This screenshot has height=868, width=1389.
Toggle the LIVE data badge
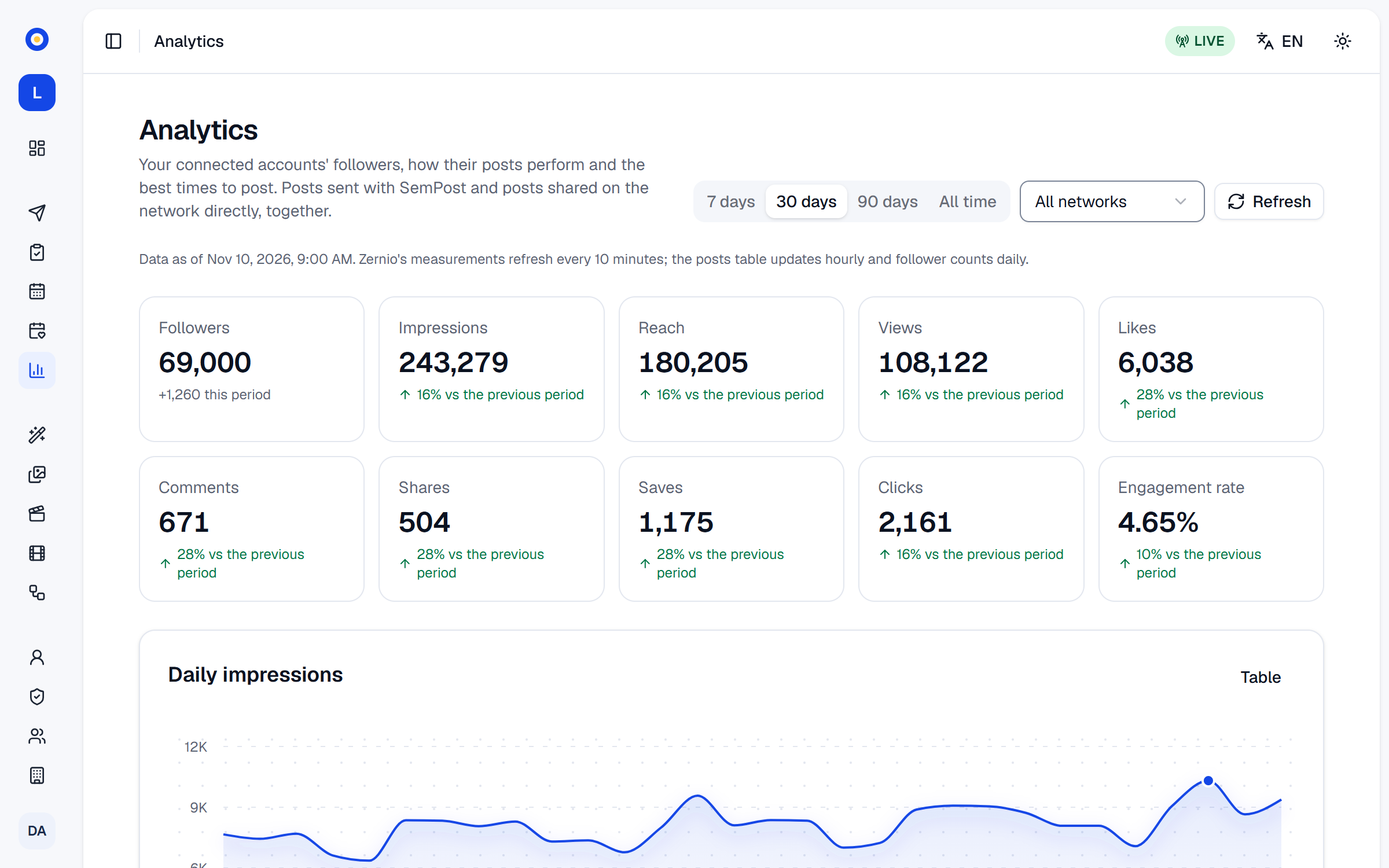click(1200, 41)
